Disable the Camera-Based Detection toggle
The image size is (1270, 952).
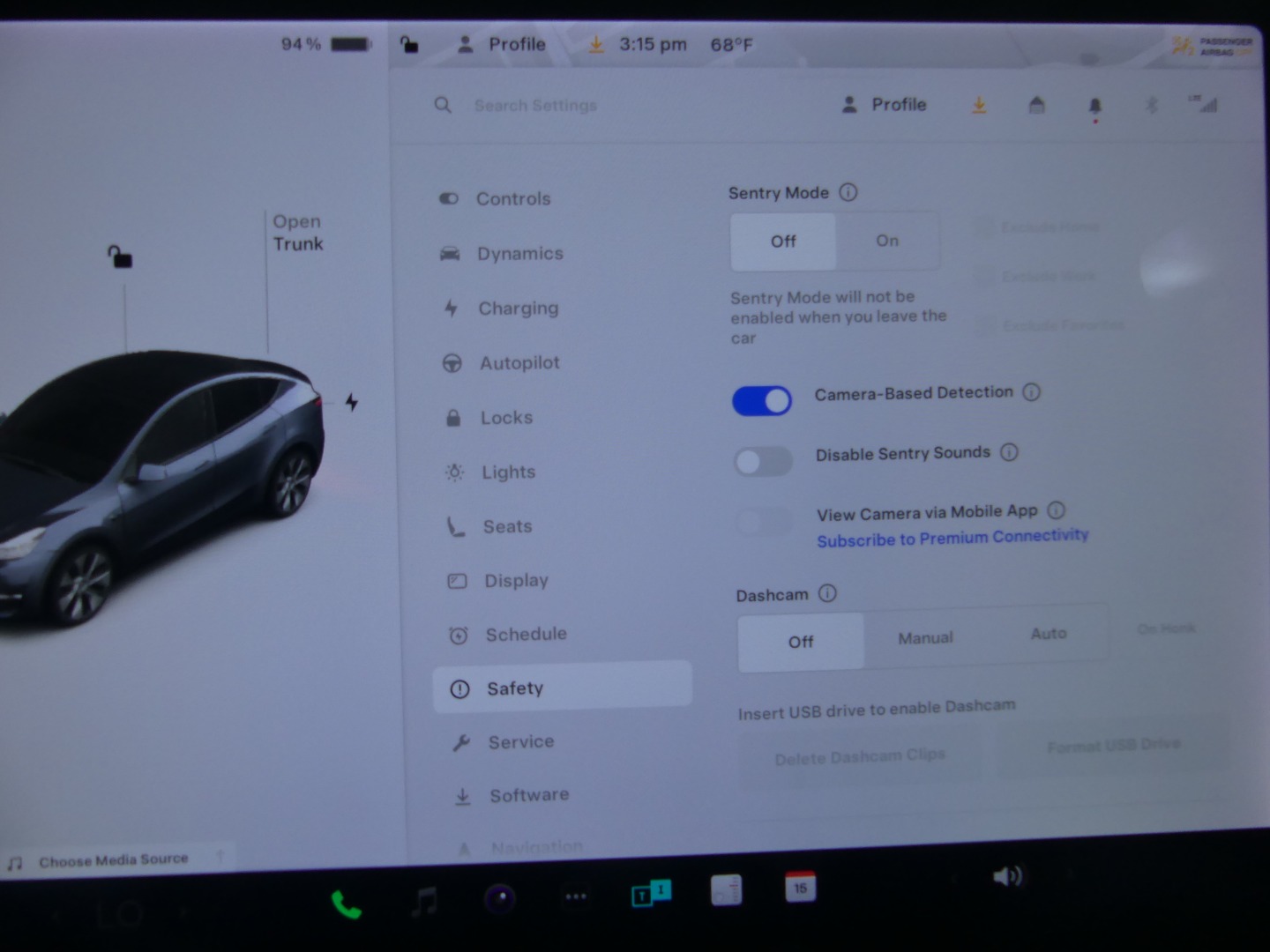pyautogui.click(x=762, y=401)
